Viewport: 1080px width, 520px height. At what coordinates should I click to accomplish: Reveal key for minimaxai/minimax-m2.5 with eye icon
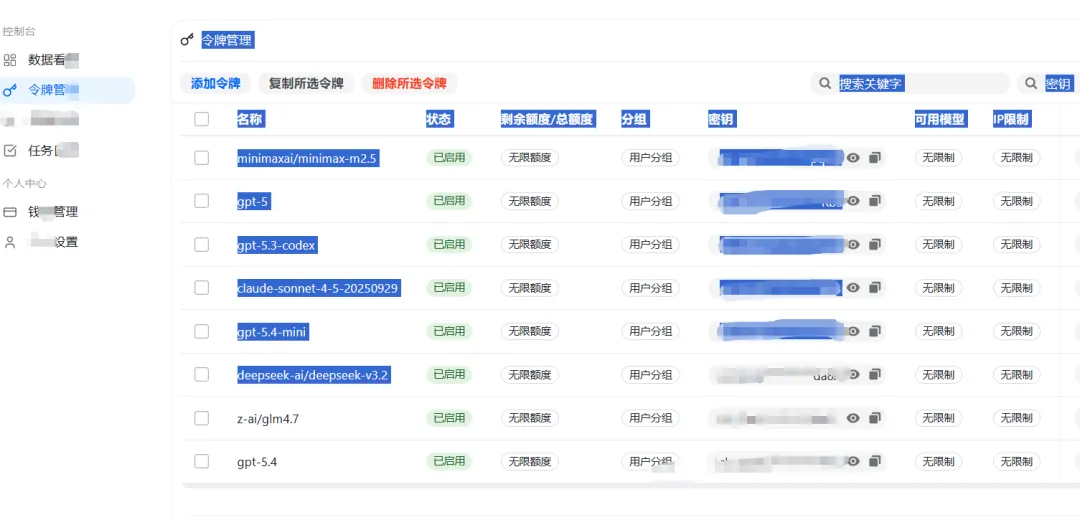pyautogui.click(x=853, y=158)
